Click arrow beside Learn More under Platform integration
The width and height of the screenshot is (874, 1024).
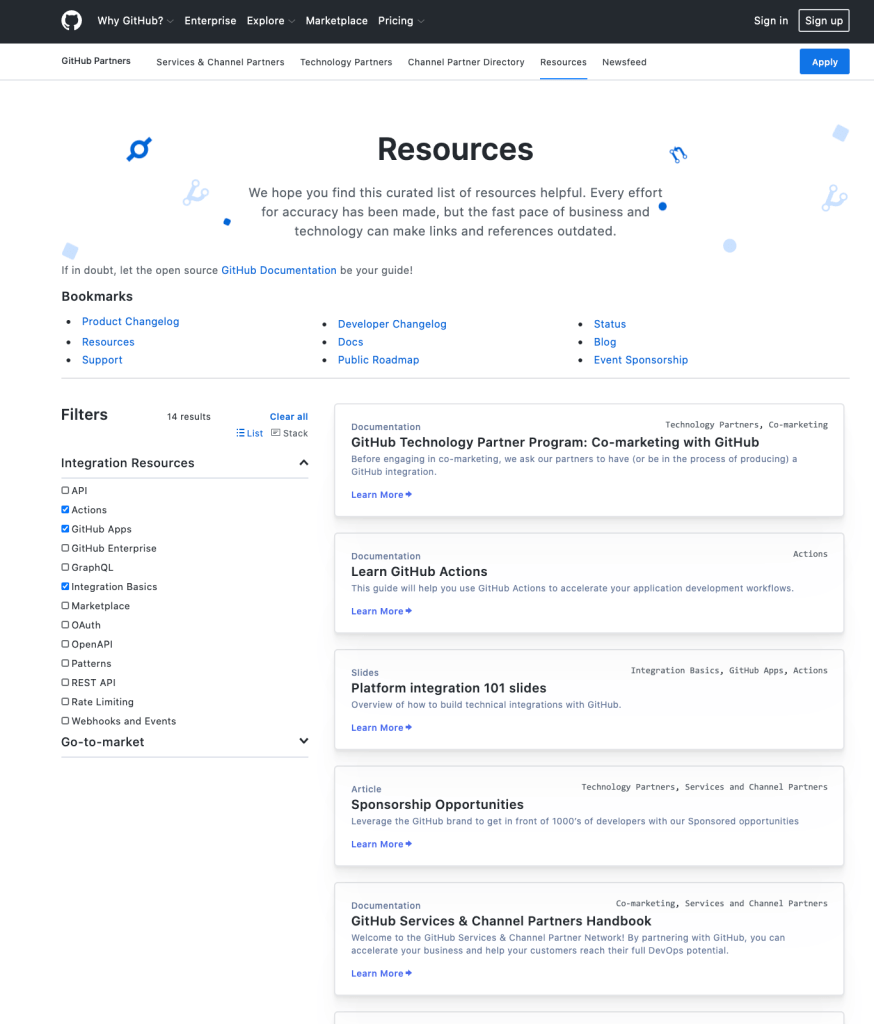(408, 728)
